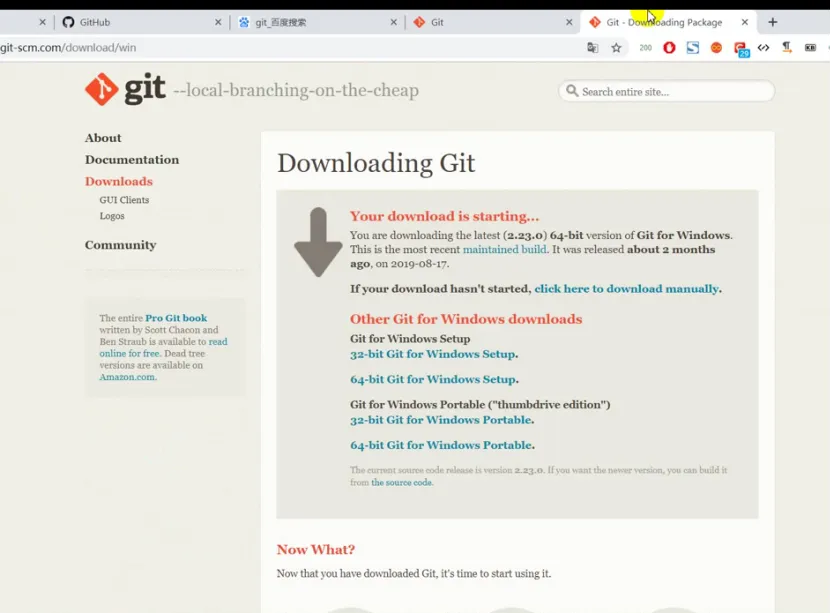Open the Amazon.com link
The height and width of the screenshot is (613, 831).
[x=127, y=377]
